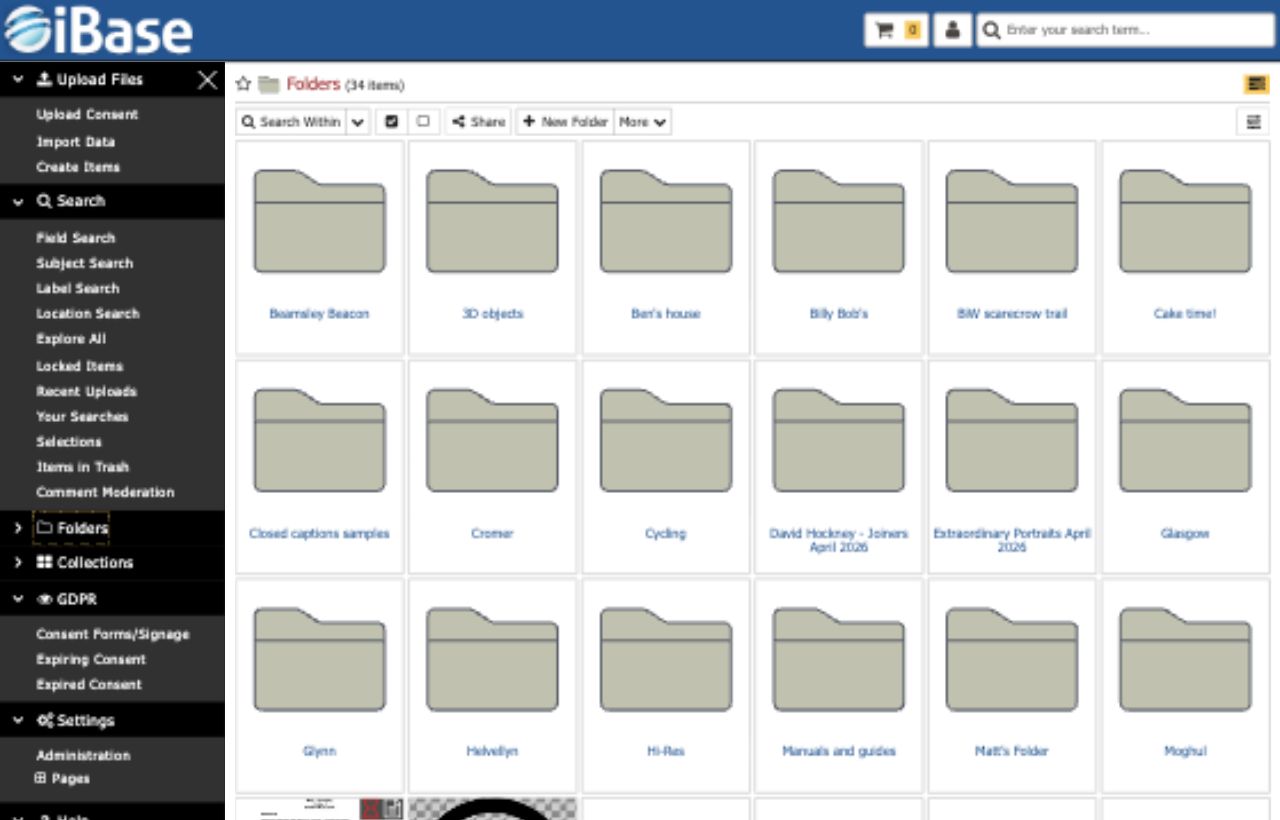Click the deselect all empty checkbox
The image size is (1280, 820).
click(423, 122)
